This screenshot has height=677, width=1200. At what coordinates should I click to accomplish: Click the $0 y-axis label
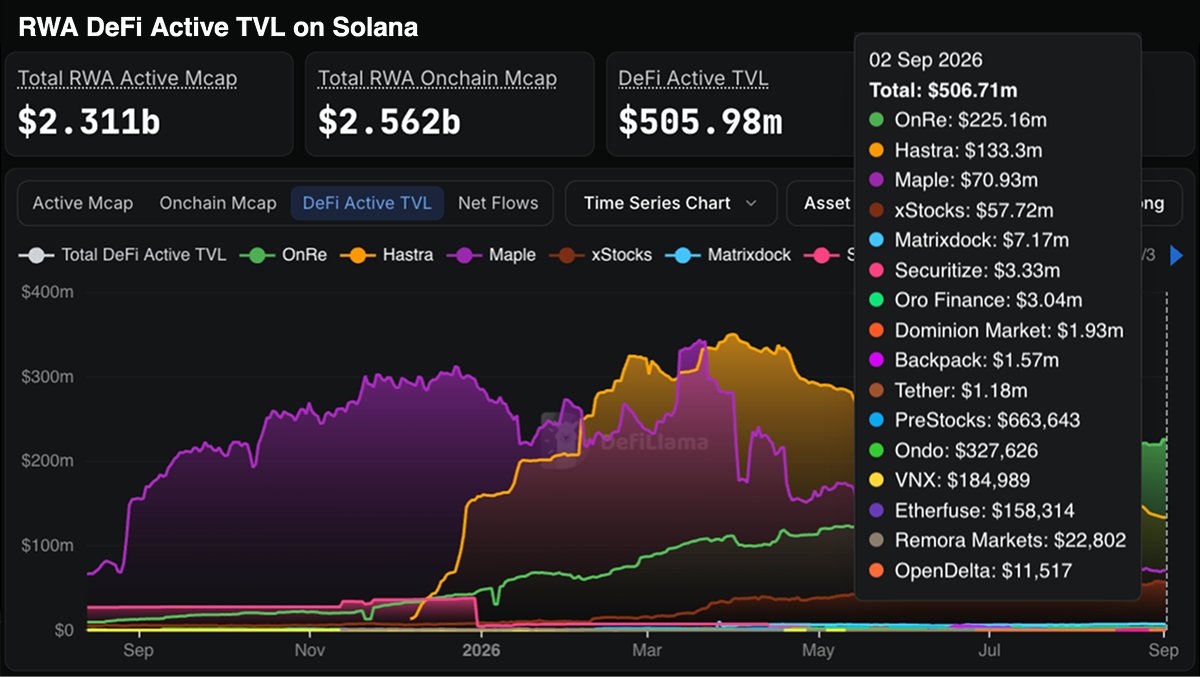[64, 630]
